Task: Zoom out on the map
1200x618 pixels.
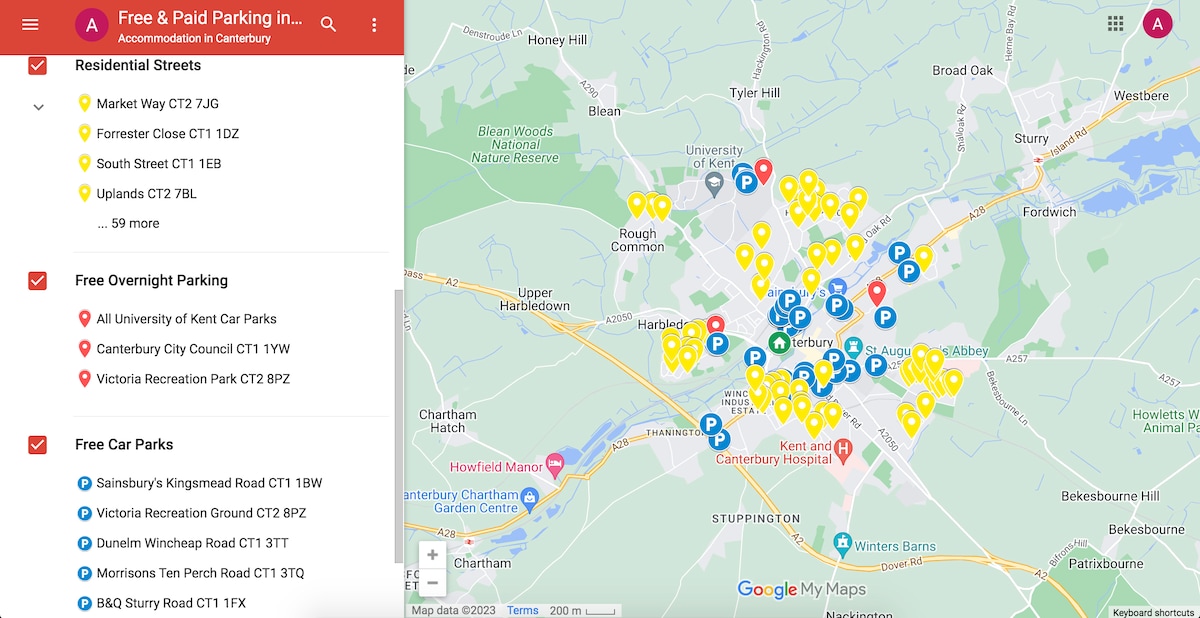Action: (432, 582)
